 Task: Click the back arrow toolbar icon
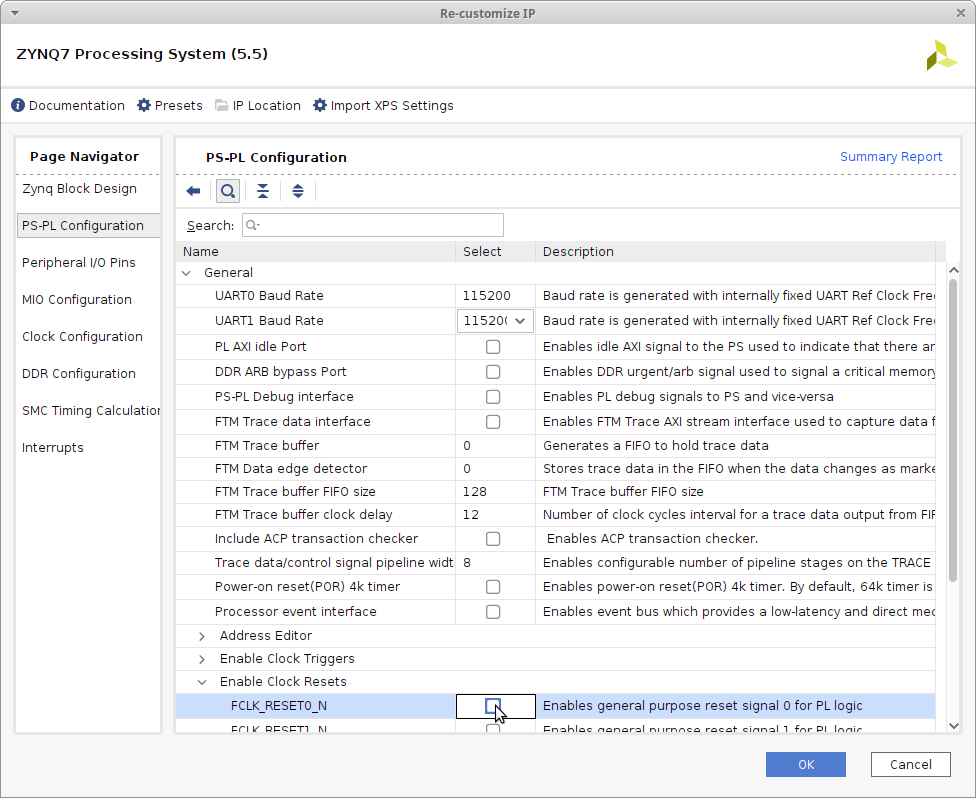pyautogui.click(x=194, y=191)
